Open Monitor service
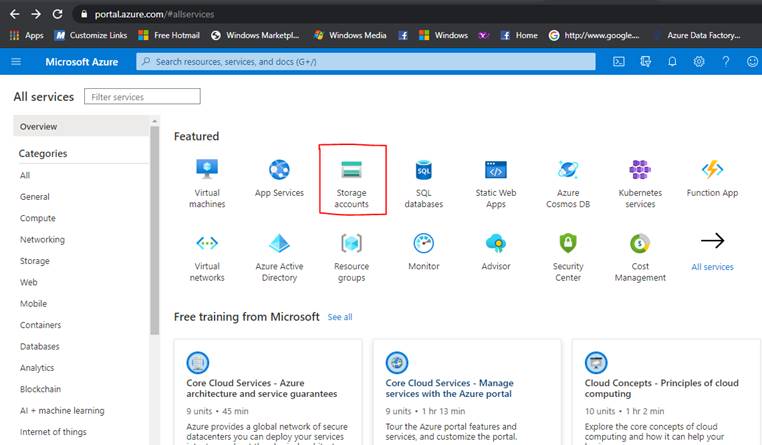 [x=423, y=252]
